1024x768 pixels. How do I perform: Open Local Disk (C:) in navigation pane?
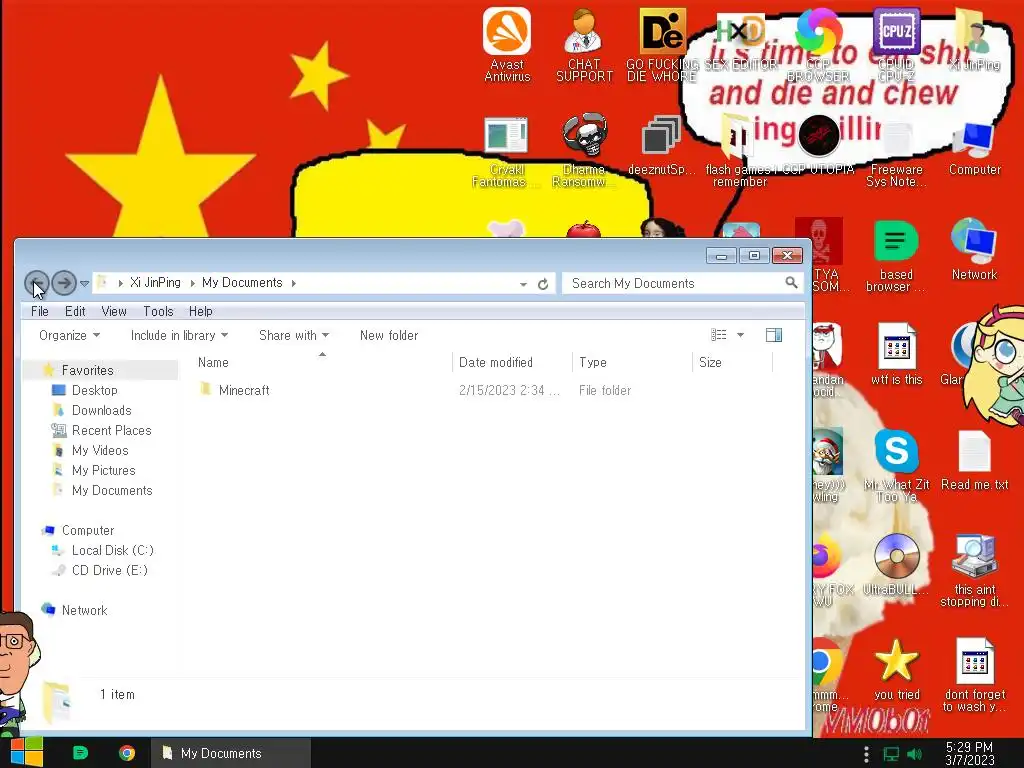pyautogui.click(x=112, y=551)
